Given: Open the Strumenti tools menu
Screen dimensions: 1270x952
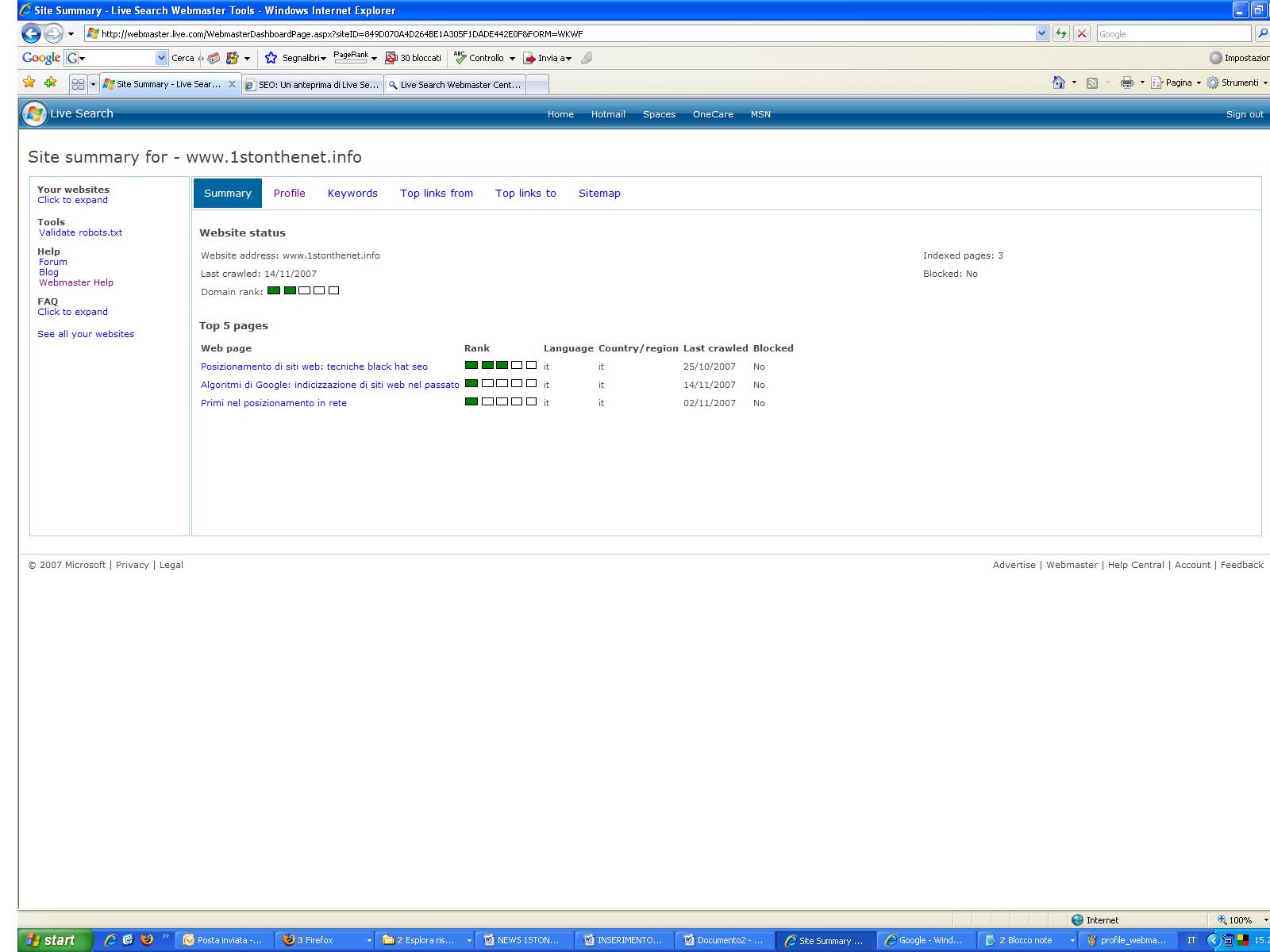Looking at the screenshot, I should point(1237,83).
